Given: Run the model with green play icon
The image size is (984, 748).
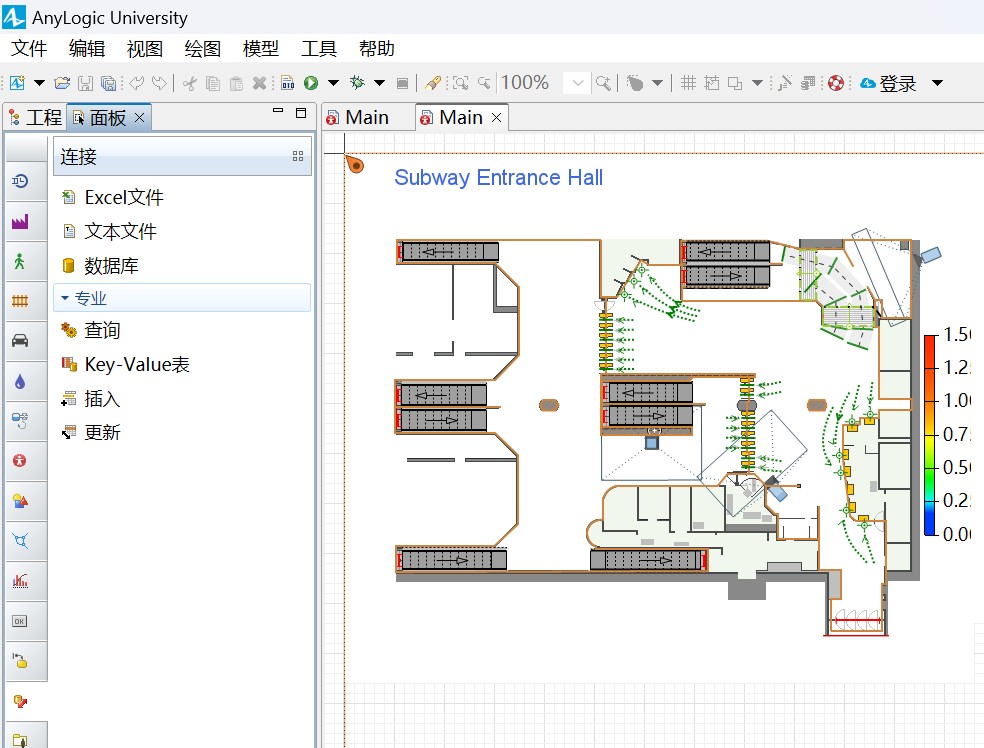Looking at the screenshot, I should pyautogui.click(x=311, y=83).
